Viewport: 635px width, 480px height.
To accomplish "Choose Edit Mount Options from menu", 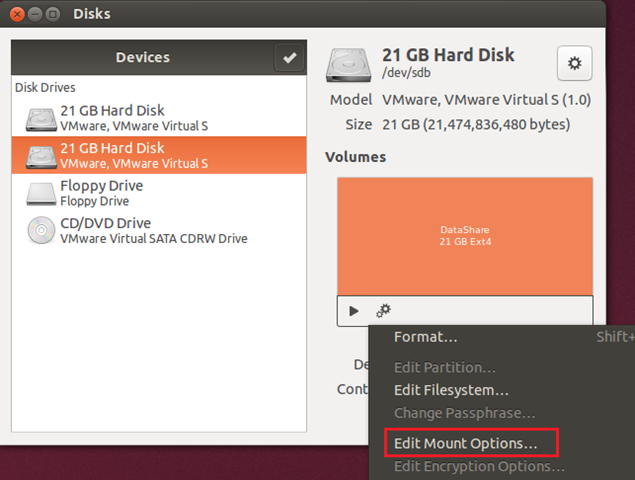I will [x=466, y=441].
